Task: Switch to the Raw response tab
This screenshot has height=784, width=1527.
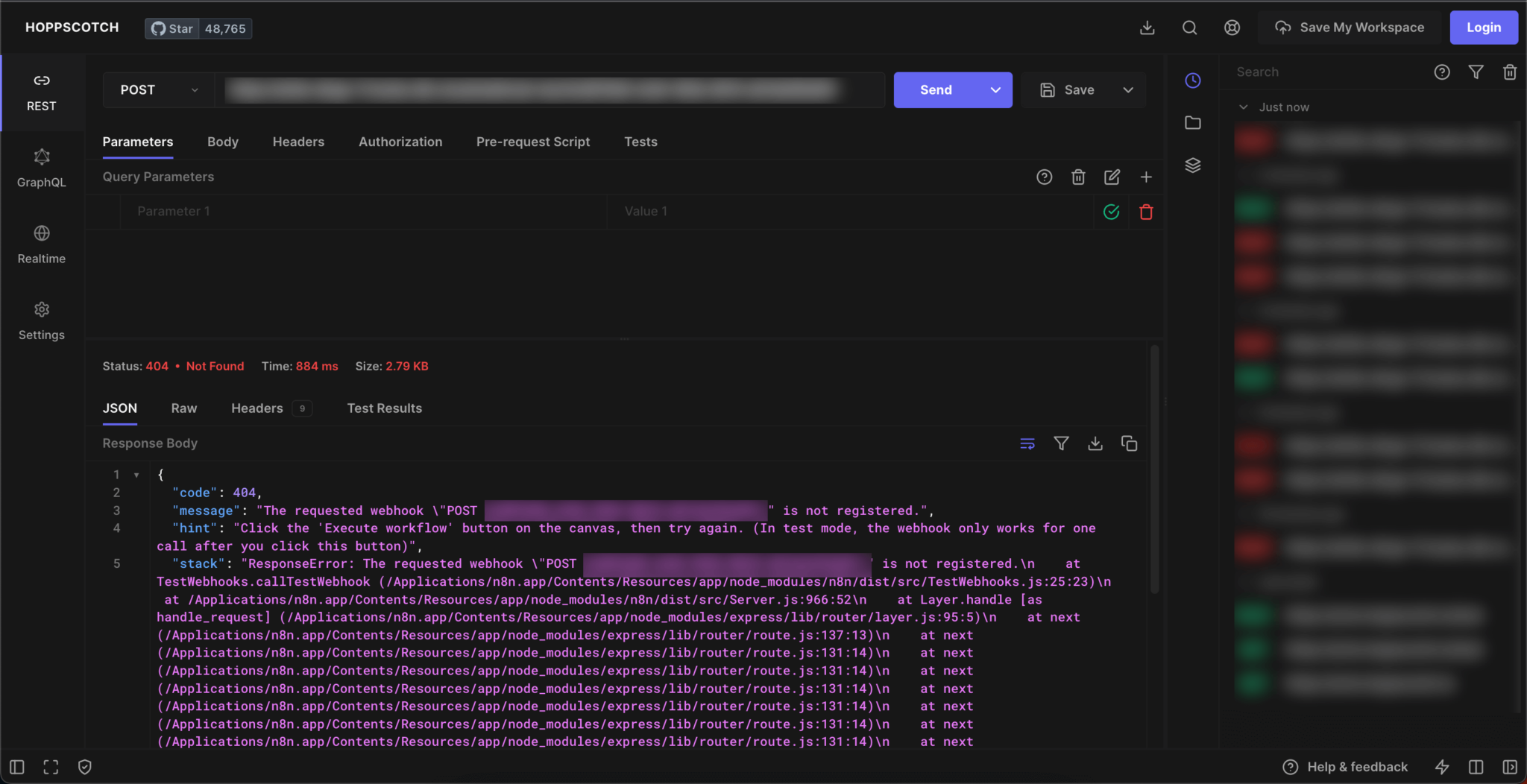Action: click(183, 408)
